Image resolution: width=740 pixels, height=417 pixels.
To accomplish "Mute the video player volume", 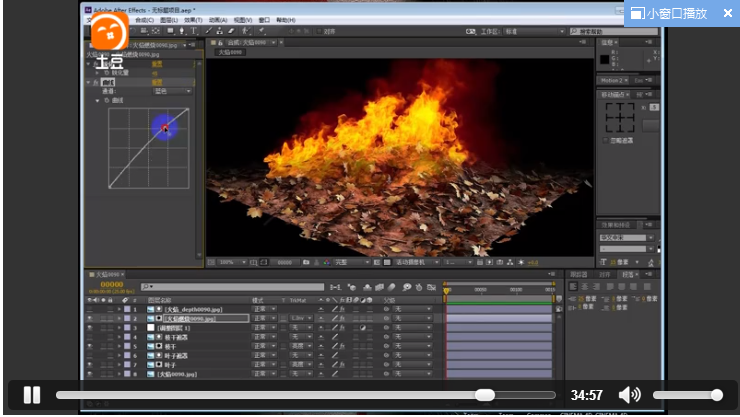I will coord(630,395).
